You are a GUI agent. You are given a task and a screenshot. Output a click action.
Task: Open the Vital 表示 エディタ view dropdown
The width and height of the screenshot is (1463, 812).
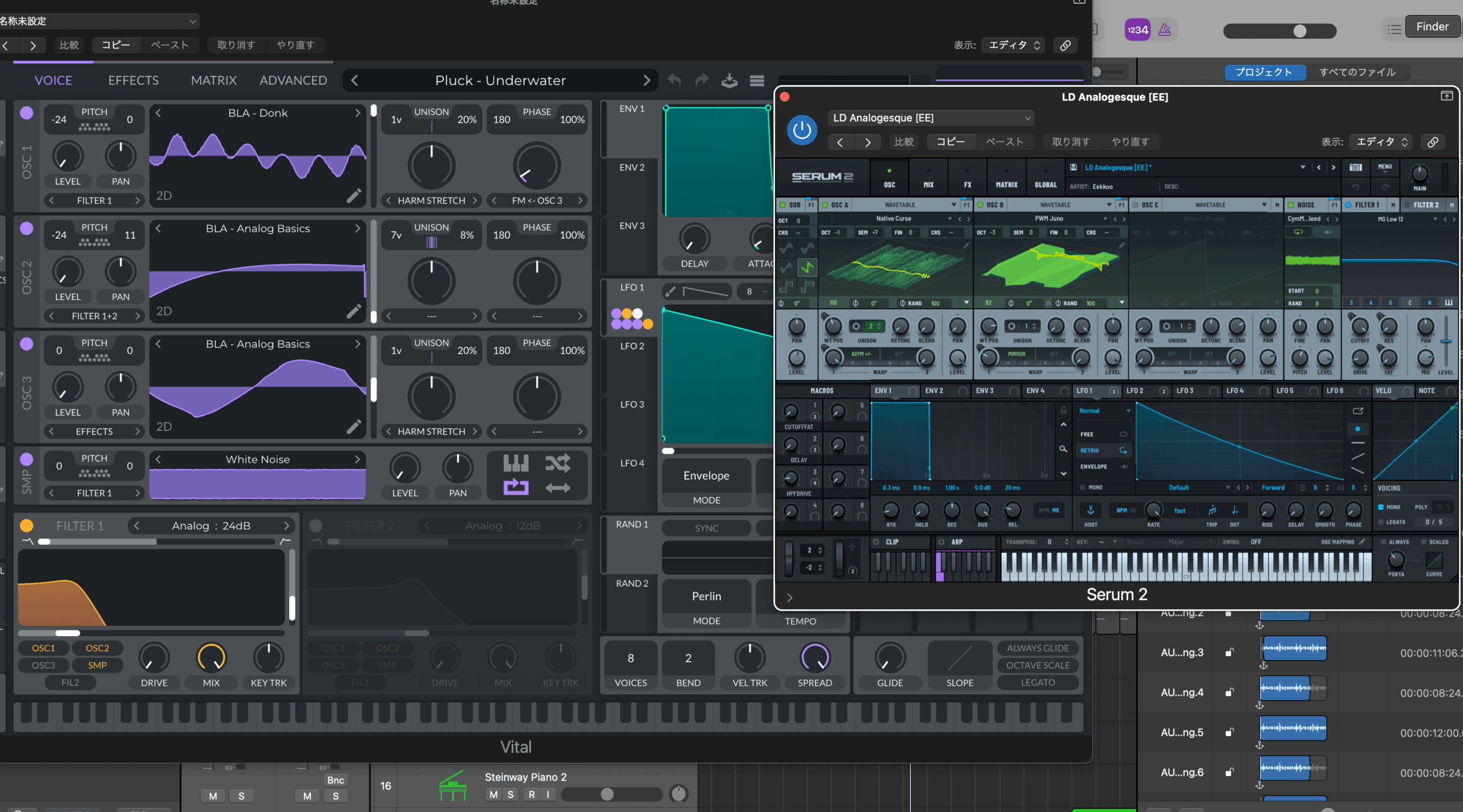click(x=1014, y=45)
